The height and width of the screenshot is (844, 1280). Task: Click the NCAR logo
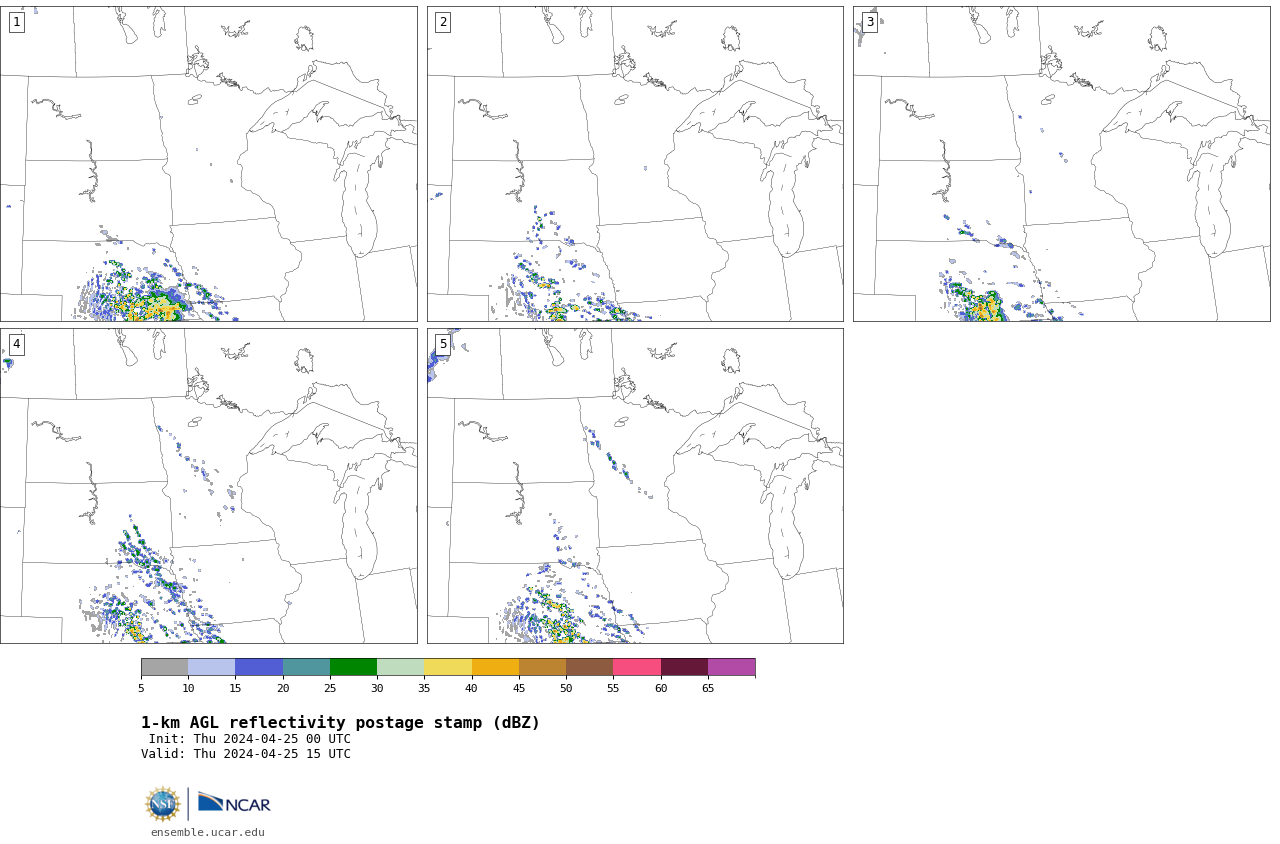[234, 803]
